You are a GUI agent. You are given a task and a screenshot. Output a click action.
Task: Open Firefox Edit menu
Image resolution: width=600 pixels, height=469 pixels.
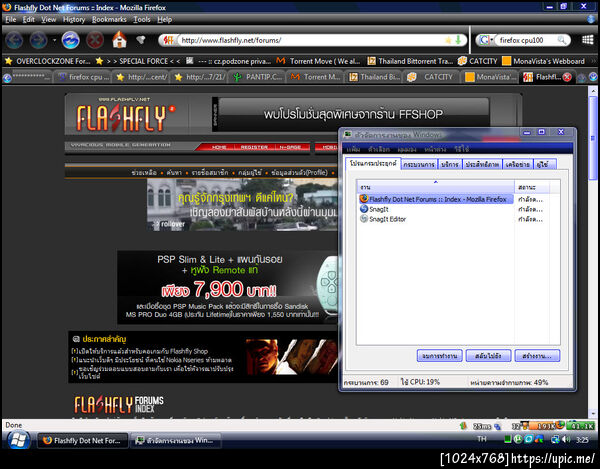[x=28, y=20]
